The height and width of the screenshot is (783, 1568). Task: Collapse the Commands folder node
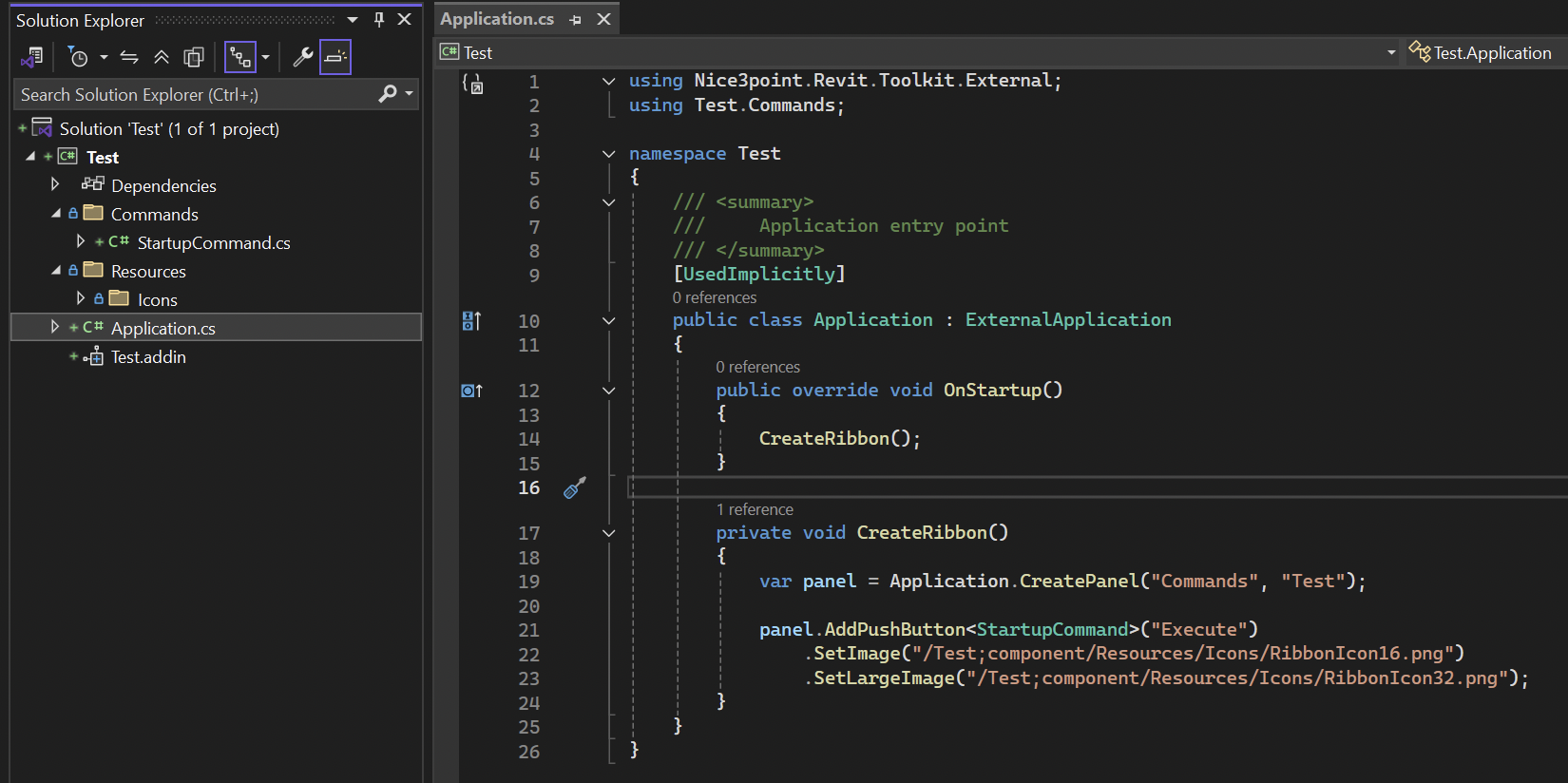(55, 214)
